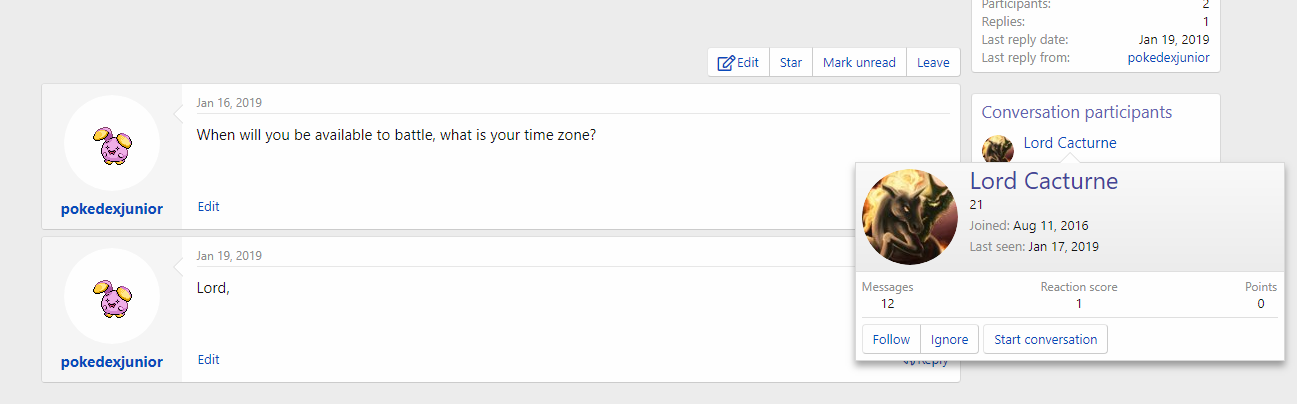
Task: Ignore Lord Cacturne
Action: point(949,339)
